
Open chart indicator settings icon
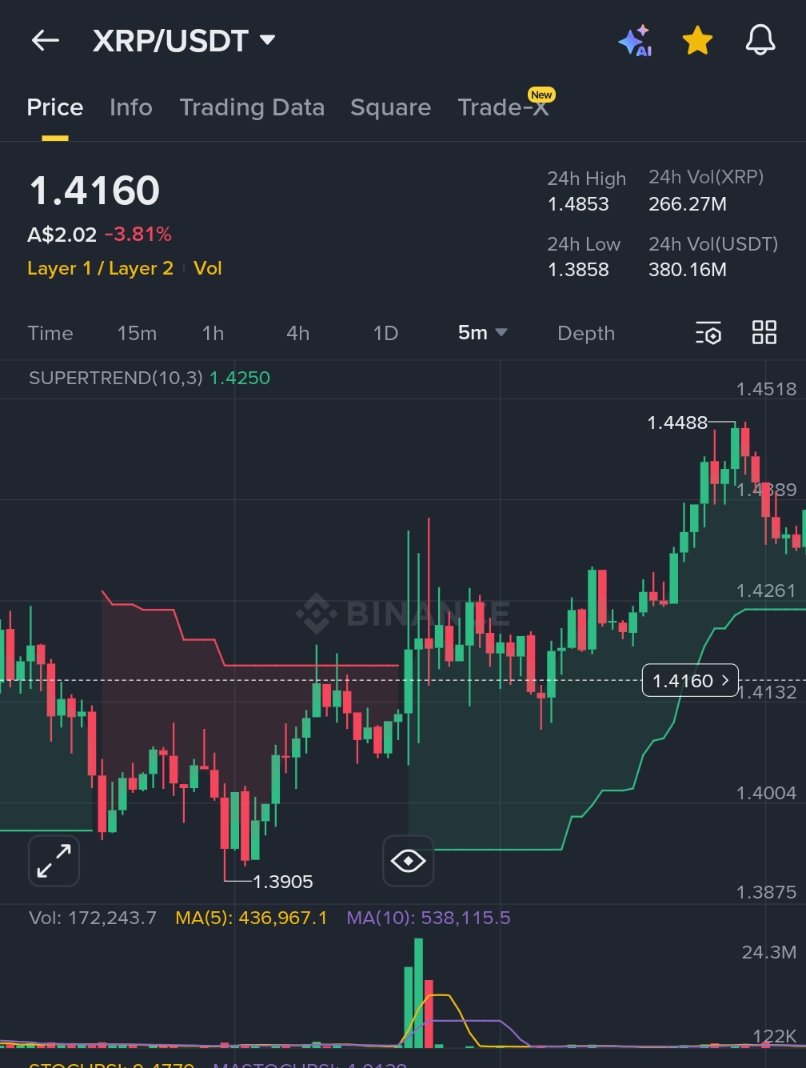pos(709,333)
